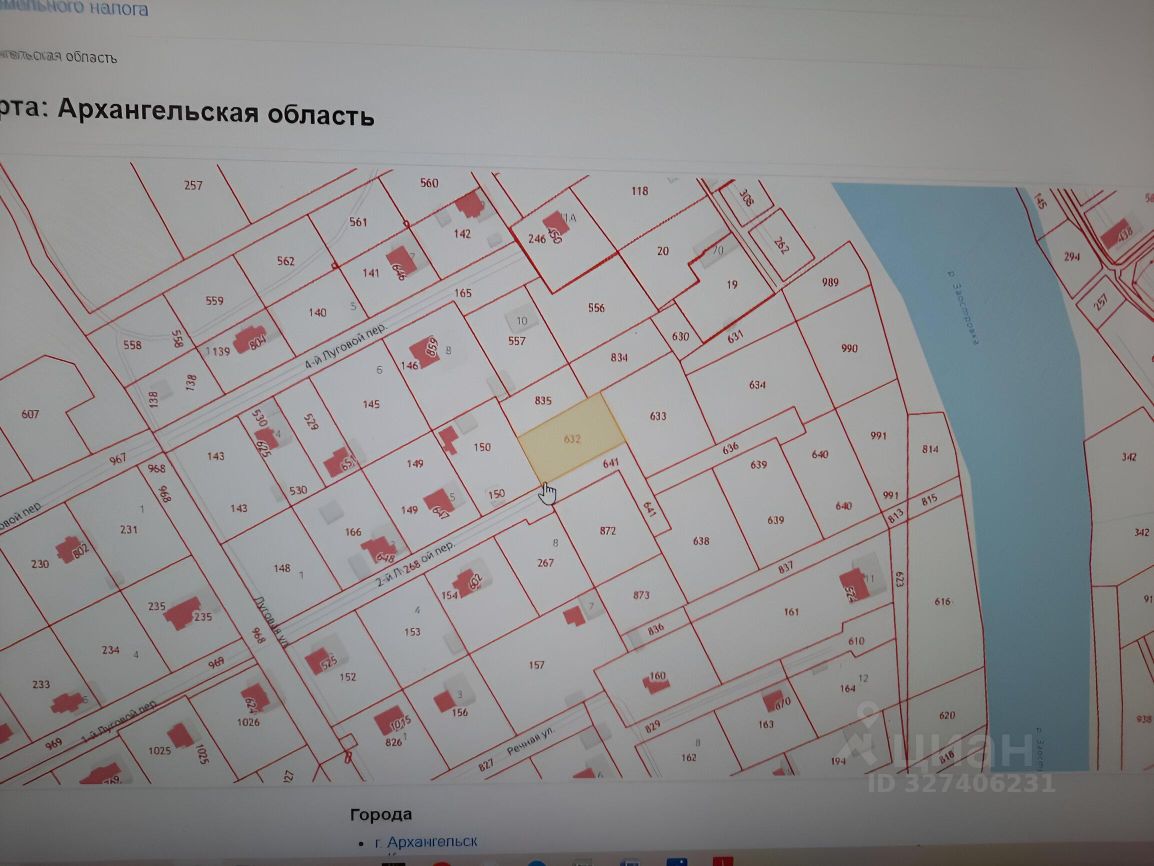
Task: Select parcel 620 beside the river
Action: pos(947,715)
